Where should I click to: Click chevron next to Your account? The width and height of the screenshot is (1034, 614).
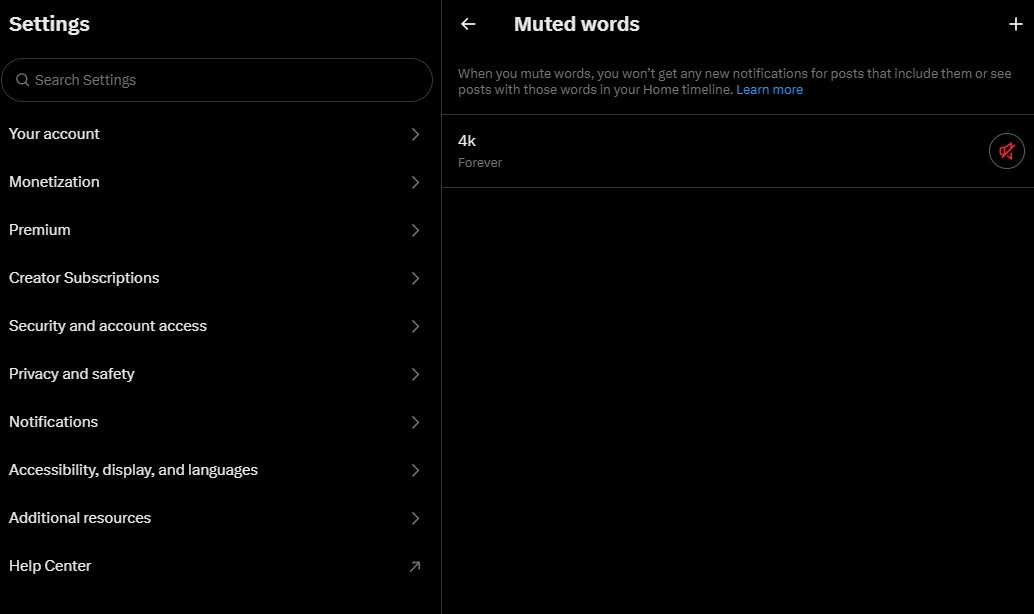(x=415, y=135)
